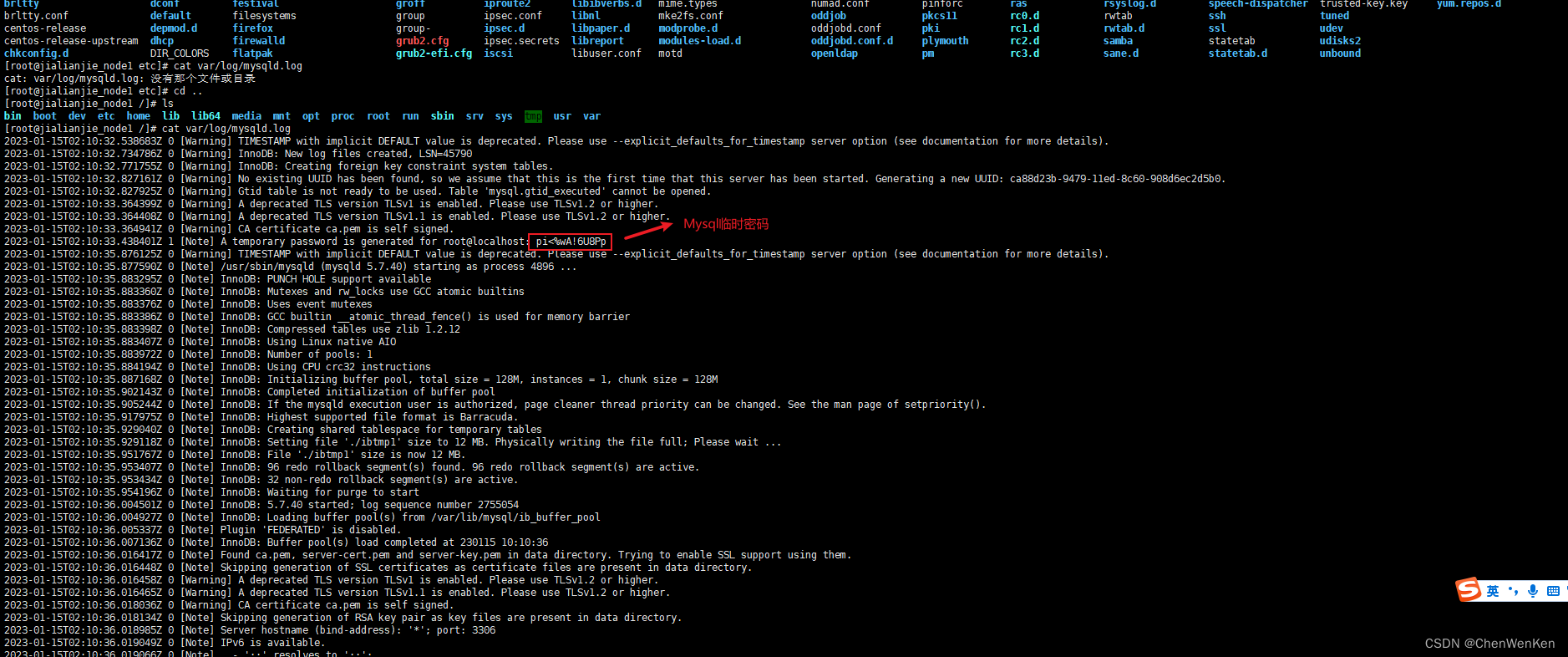Click the 'srv' directory in ls listing
The image size is (1568, 657).
tap(474, 116)
